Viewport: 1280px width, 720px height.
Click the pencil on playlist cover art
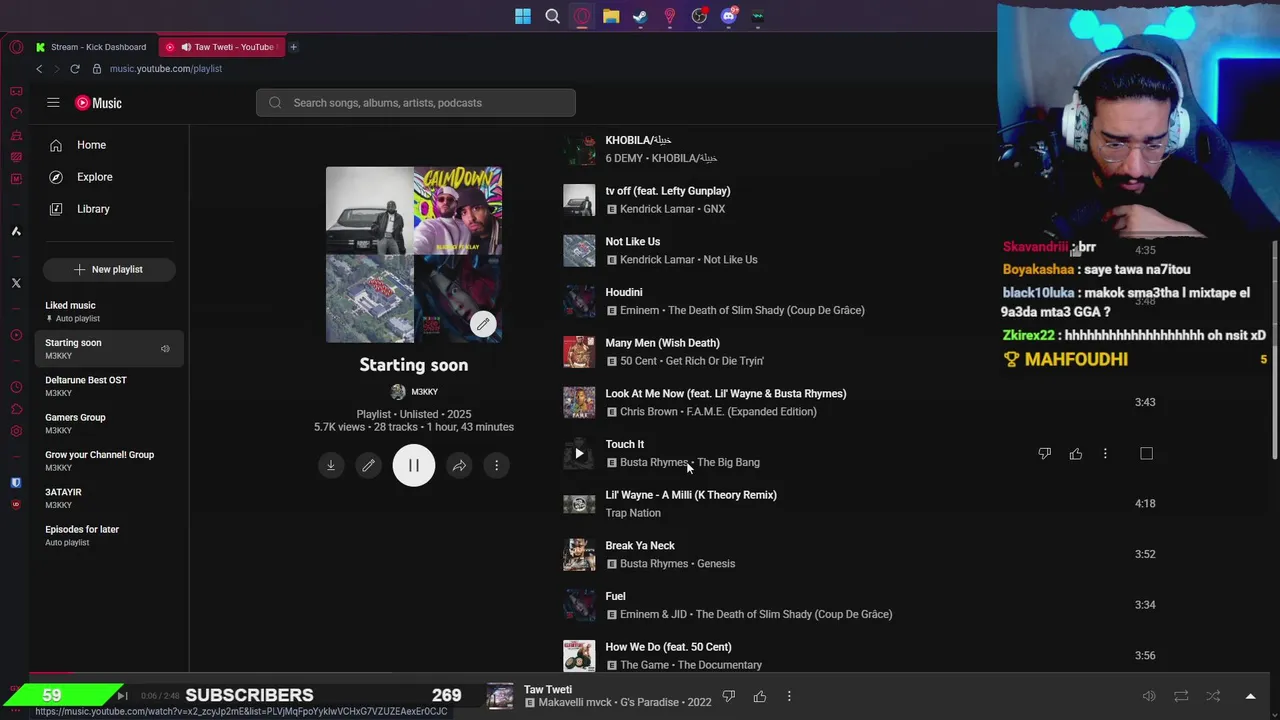point(483,324)
